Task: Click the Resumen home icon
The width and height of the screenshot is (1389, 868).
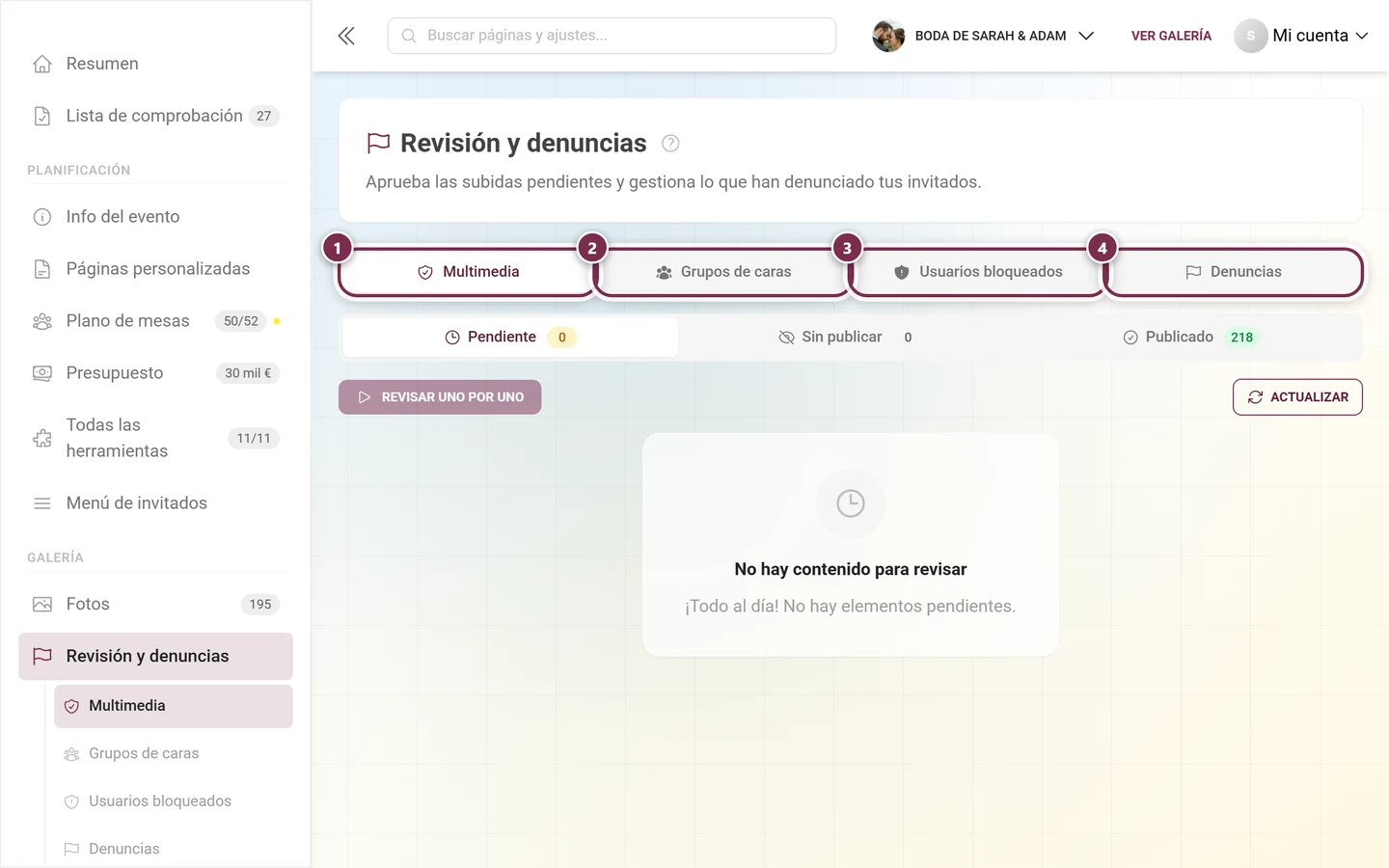Action: pos(42,64)
